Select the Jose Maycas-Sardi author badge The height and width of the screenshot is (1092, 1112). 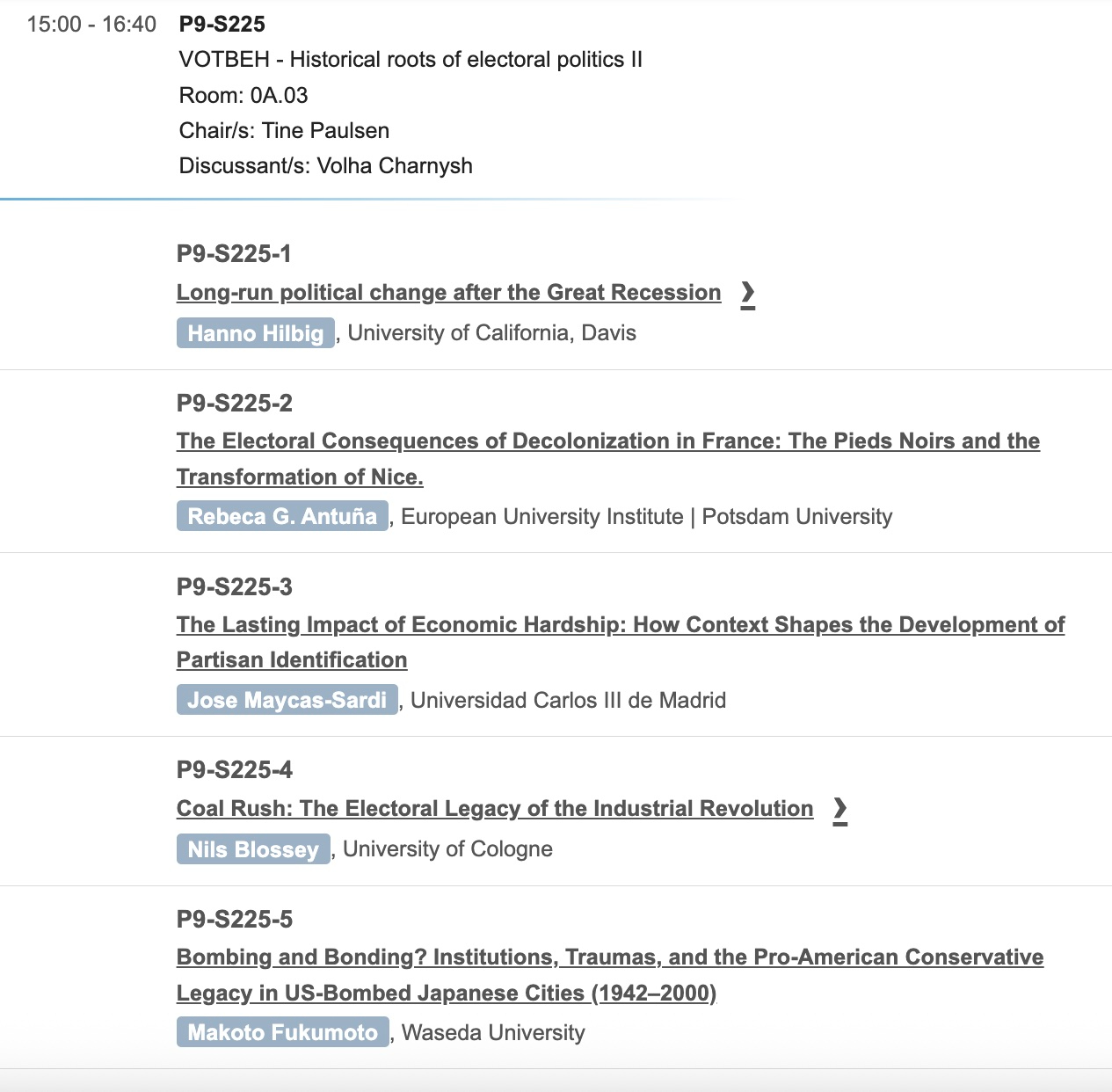tap(287, 700)
